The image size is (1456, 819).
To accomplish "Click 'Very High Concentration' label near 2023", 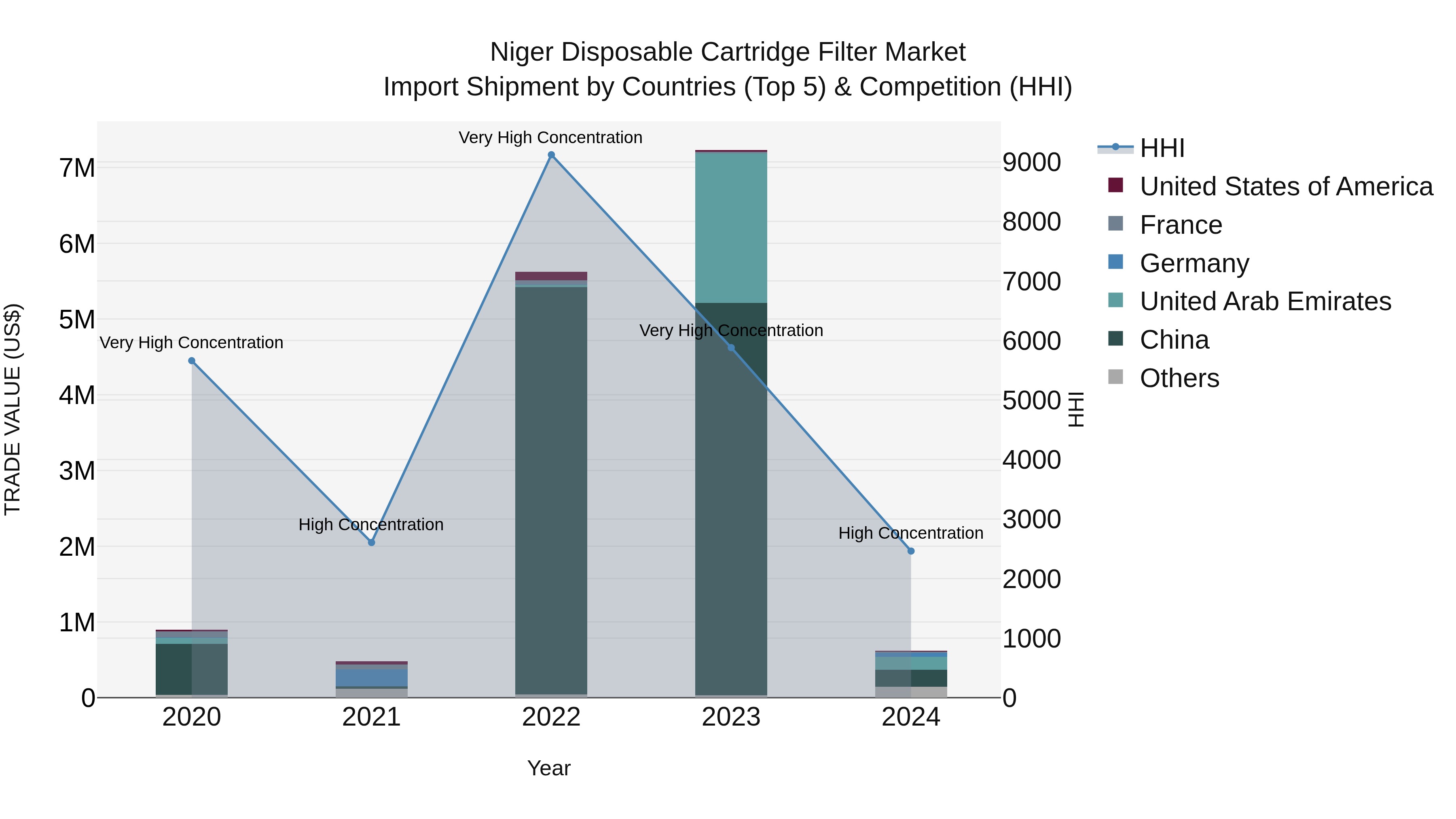I will tap(731, 330).
